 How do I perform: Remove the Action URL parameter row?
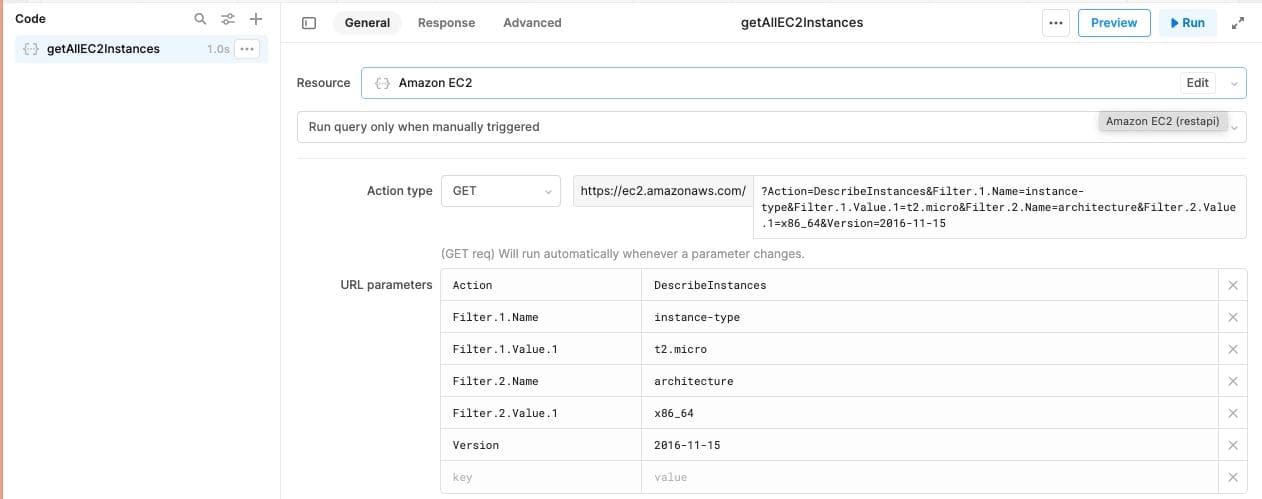1232,285
